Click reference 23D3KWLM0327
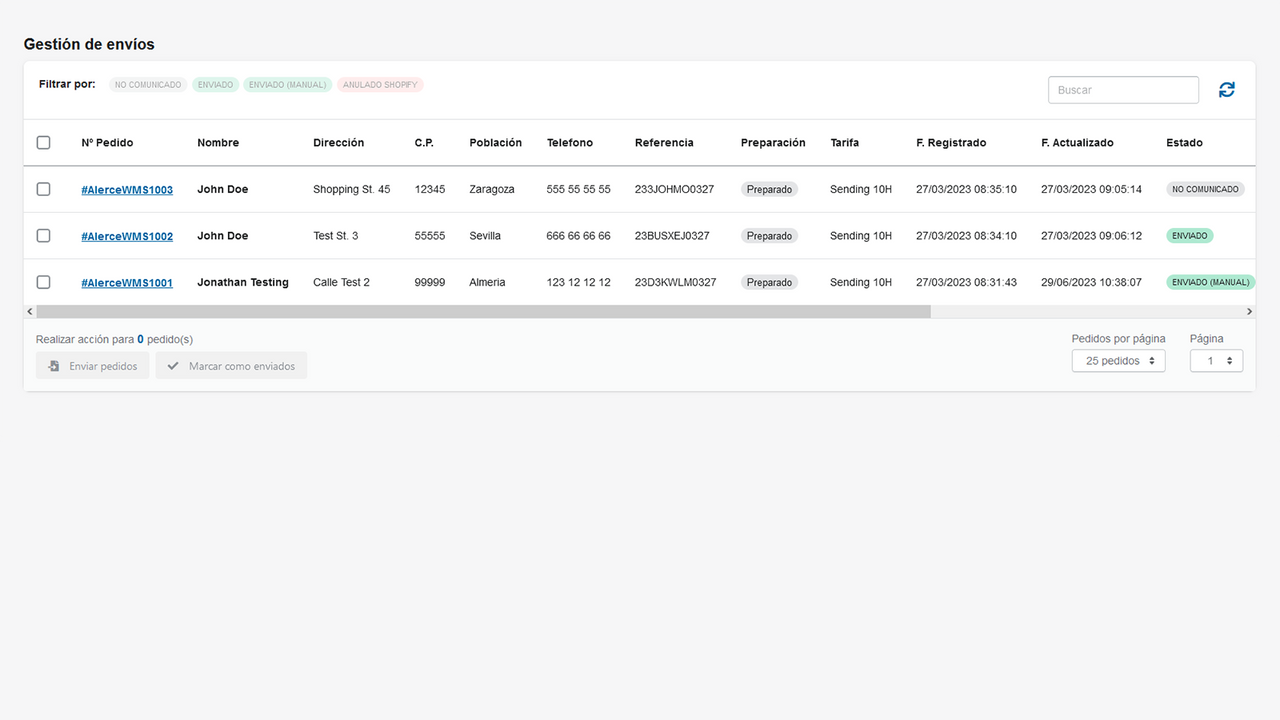This screenshot has height=720, width=1280. [676, 283]
